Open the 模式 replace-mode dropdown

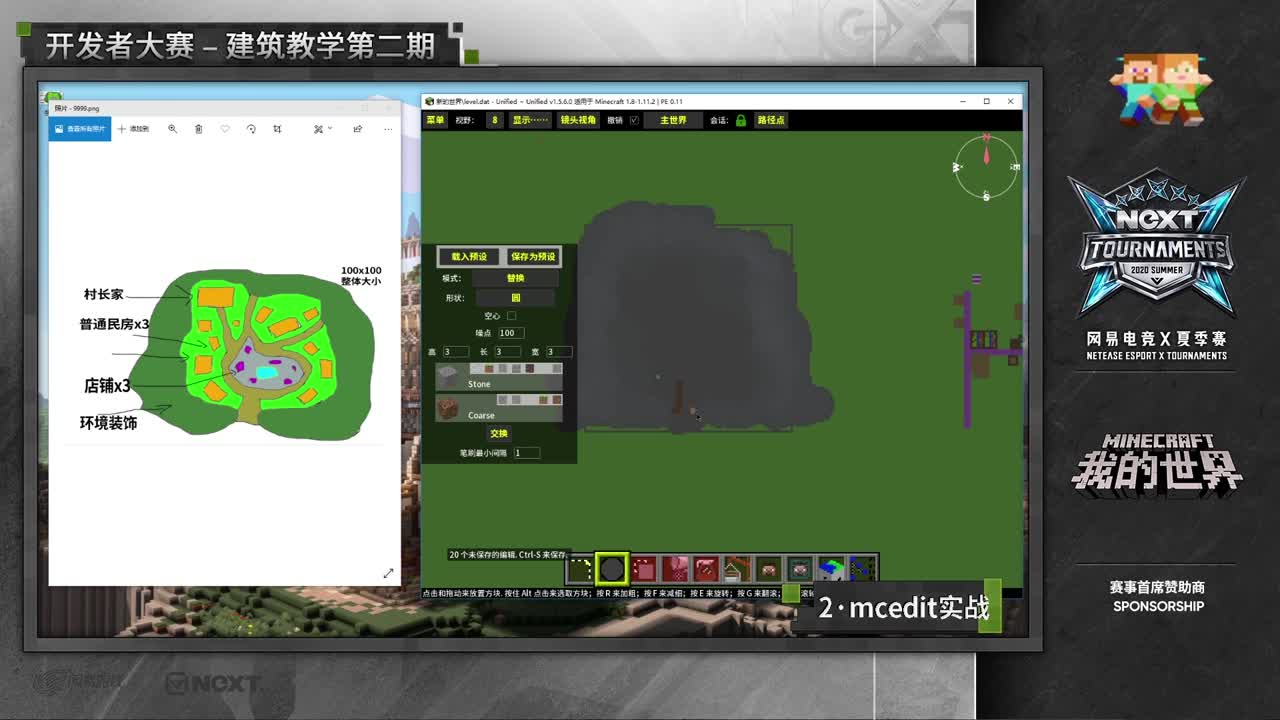pyautogui.click(x=515, y=280)
